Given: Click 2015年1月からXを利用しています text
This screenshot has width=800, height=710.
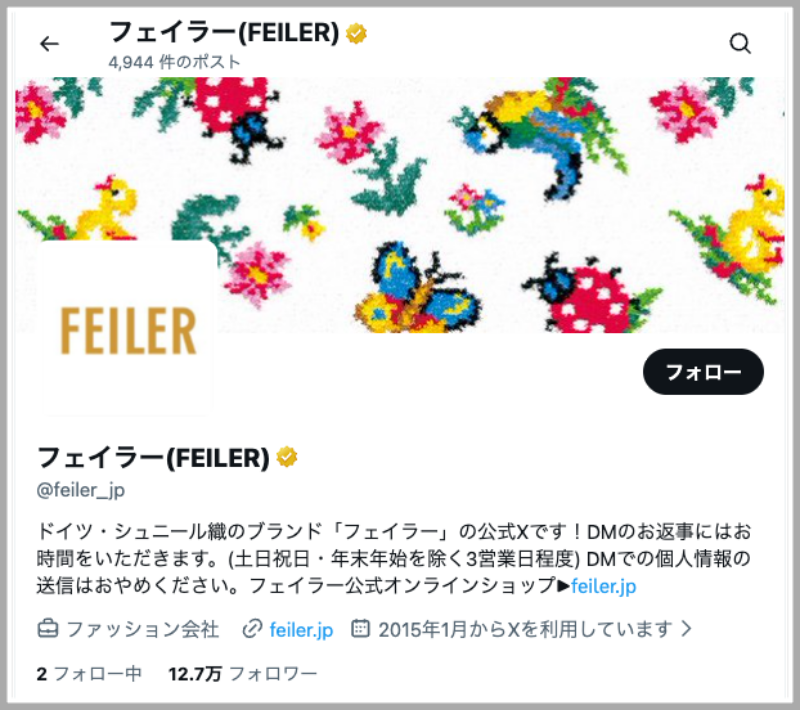Looking at the screenshot, I should (x=526, y=629).
